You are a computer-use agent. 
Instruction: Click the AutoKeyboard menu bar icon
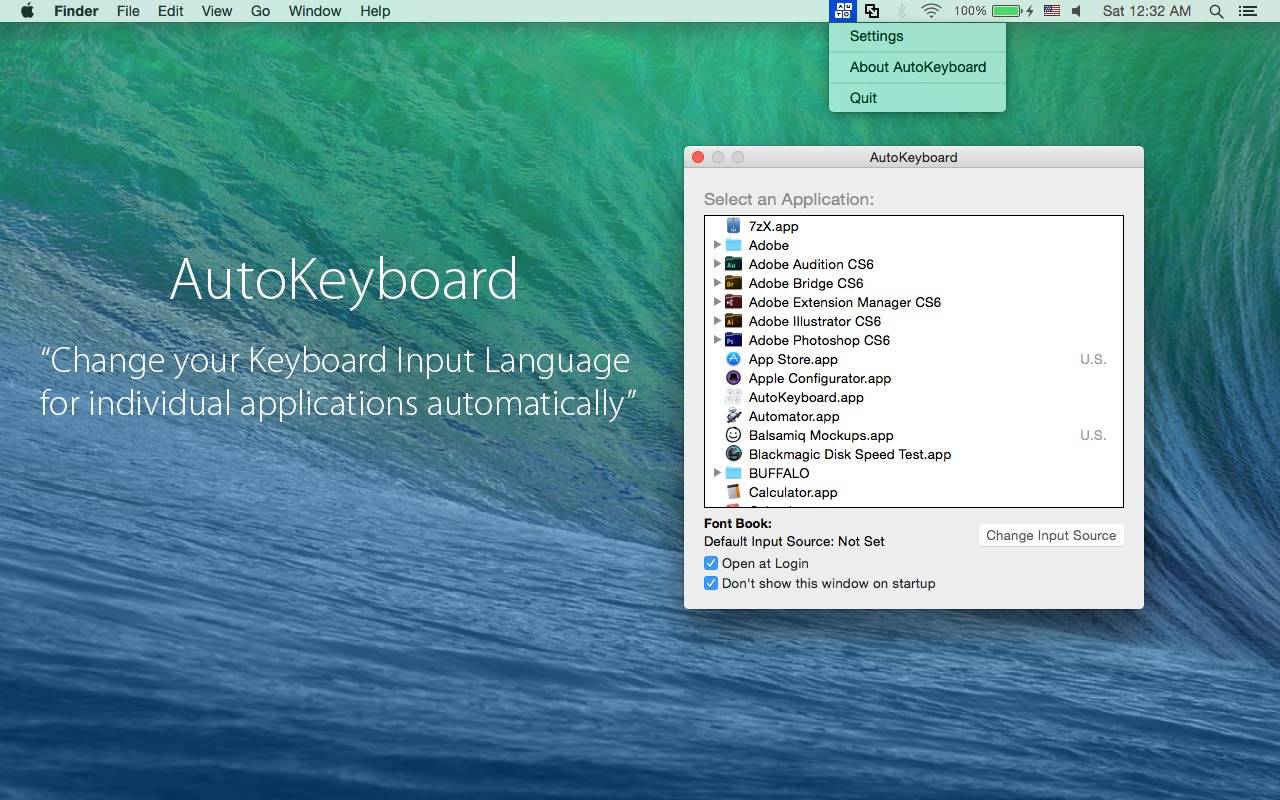pyautogui.click(x=844, y=11)
